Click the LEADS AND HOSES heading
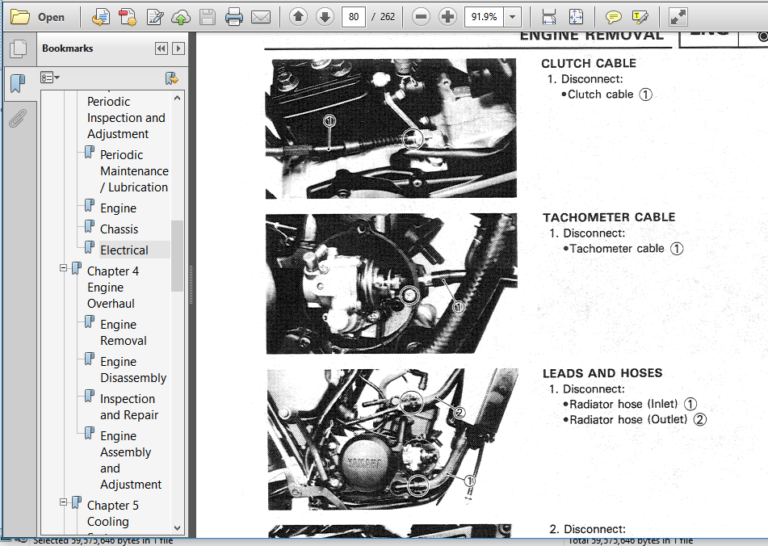This screenshot has width=768, height=546. coord(602,373)
